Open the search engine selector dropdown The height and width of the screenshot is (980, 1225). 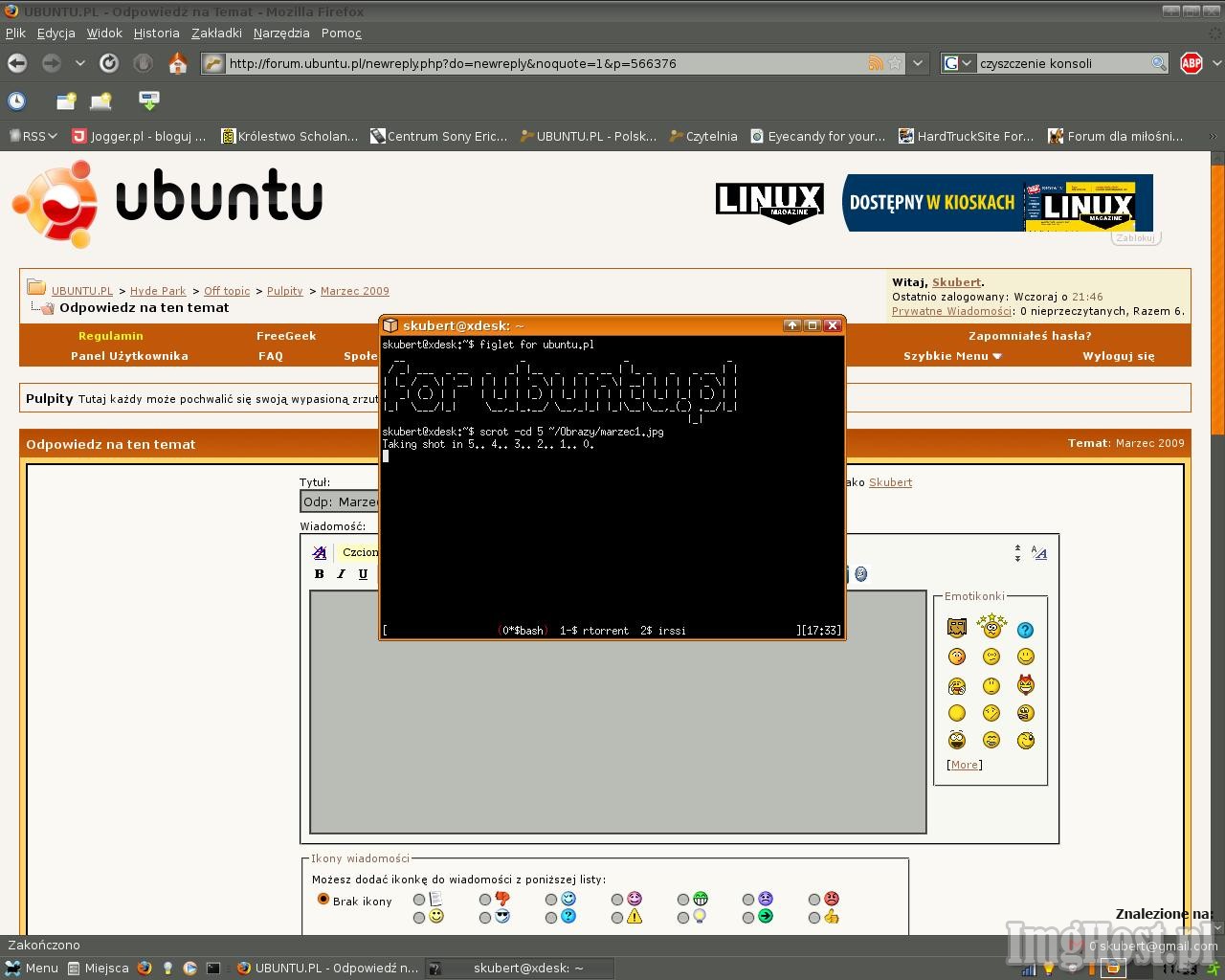(x=958, y=63)
